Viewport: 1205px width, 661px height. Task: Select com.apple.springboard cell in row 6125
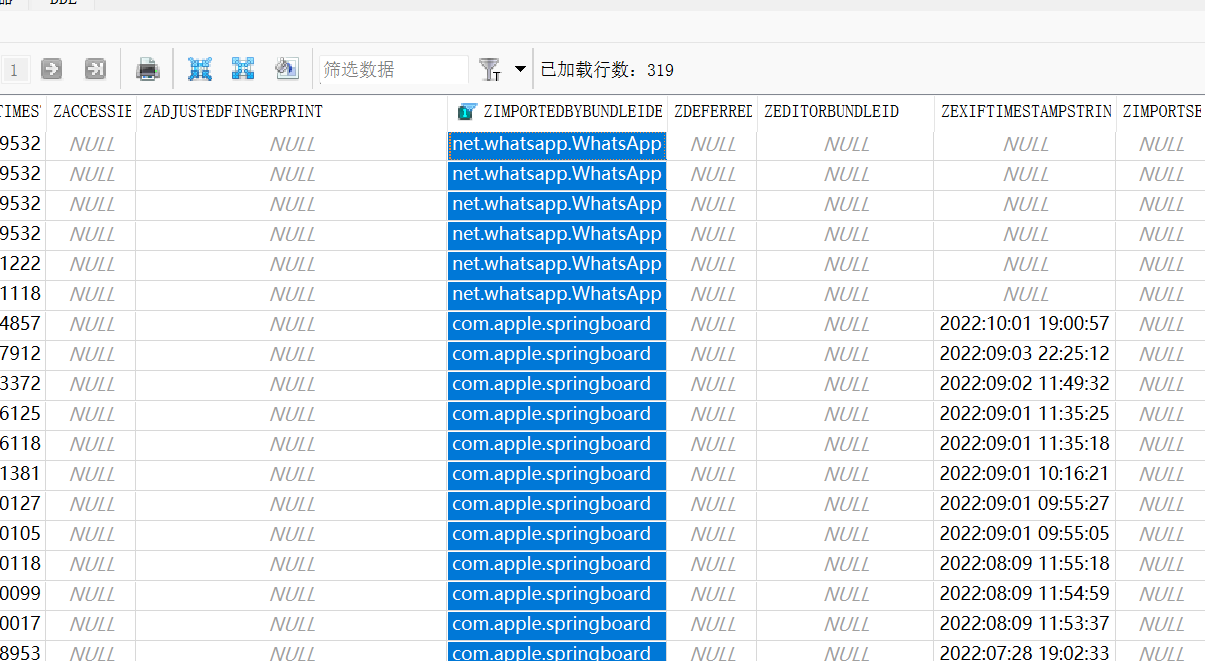tap(557, 414)
